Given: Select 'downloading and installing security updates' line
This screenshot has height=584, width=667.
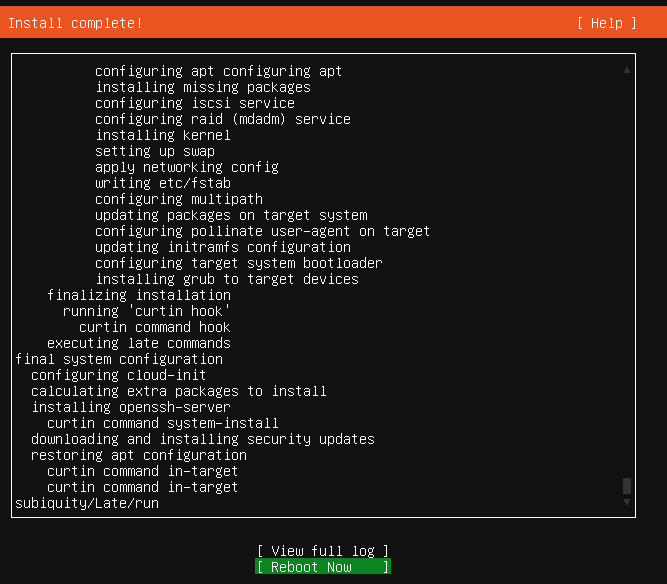Looking at the screenshot, I should (x=203, y=439).
